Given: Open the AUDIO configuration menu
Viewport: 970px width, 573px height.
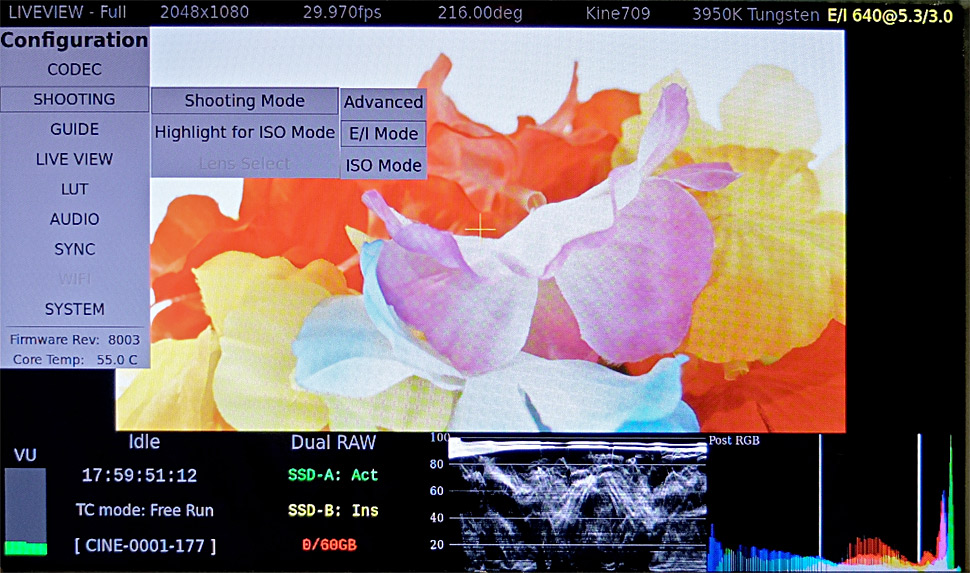Looking at the screenshot, I should point(74,219).
